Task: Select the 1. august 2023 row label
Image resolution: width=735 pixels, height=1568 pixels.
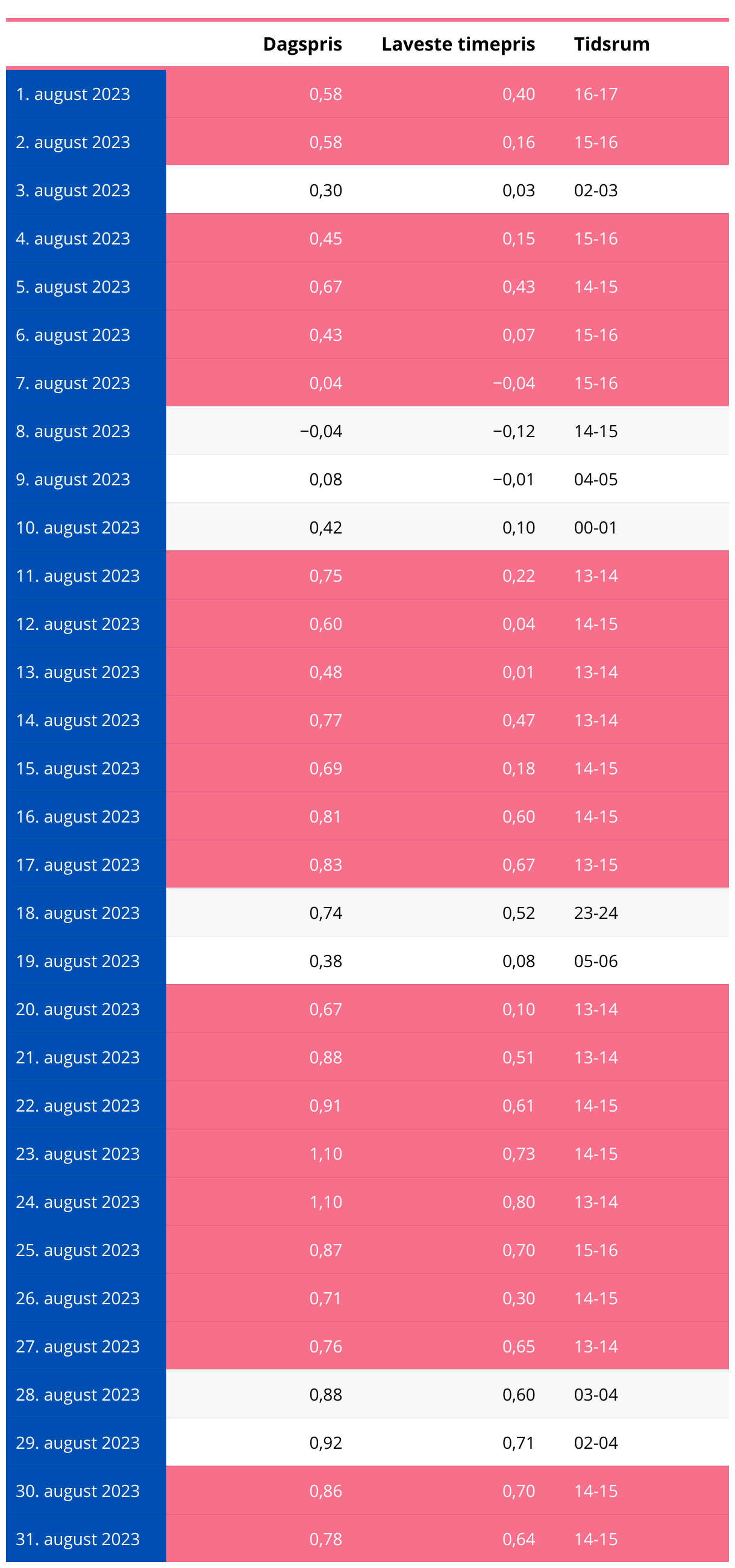Action: [x=73, y=95]
